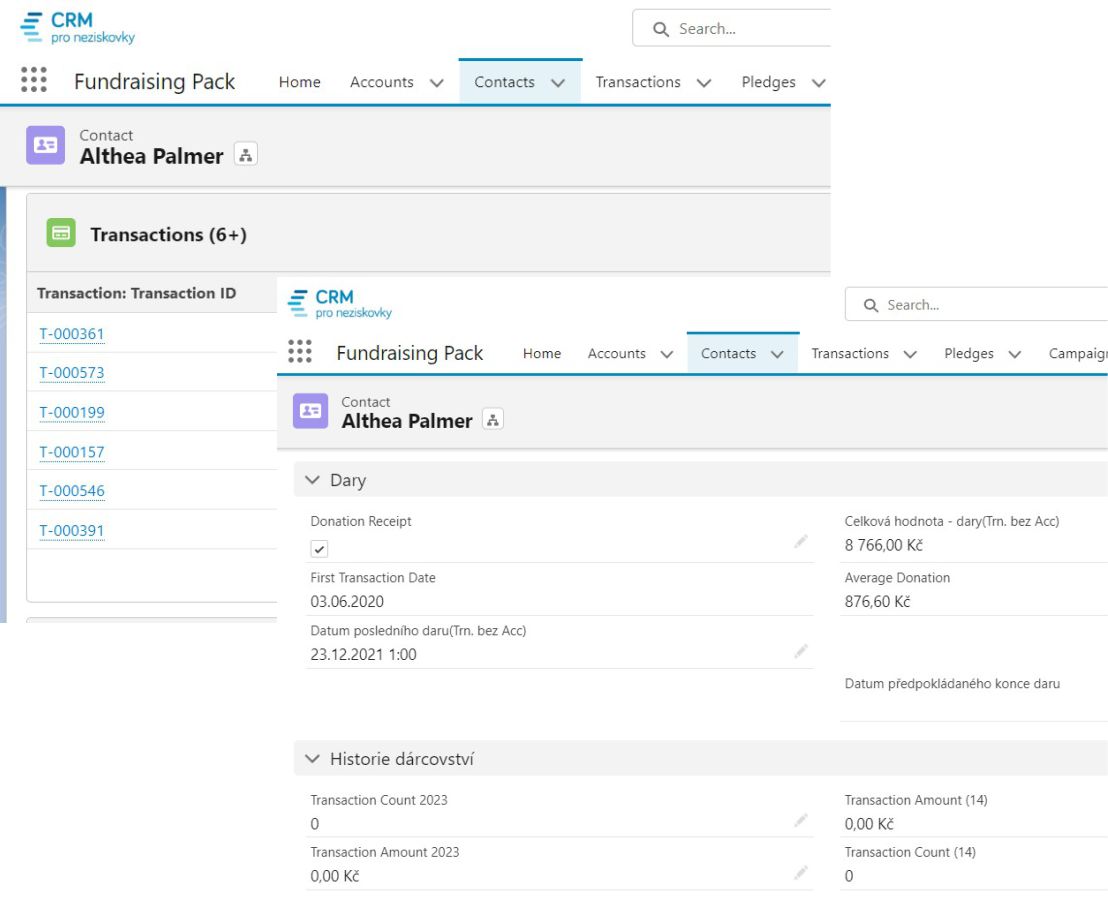
Task: Click hierarchy icon next to foreground Althea Palmer
Action: point(492,421)
